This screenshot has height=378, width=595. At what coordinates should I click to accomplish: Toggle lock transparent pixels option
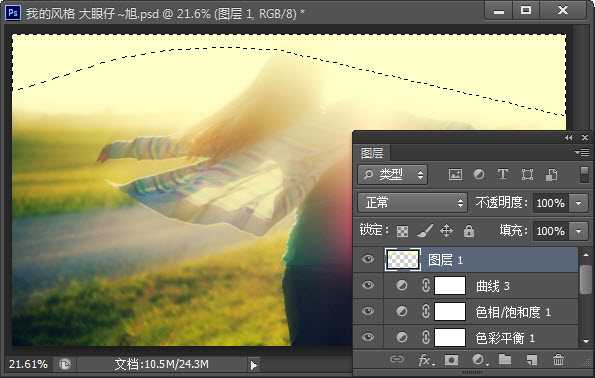pos(402,231)
